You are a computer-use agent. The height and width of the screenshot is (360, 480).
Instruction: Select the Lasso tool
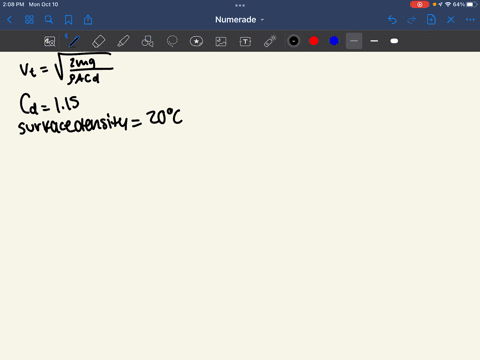(172, 41)
